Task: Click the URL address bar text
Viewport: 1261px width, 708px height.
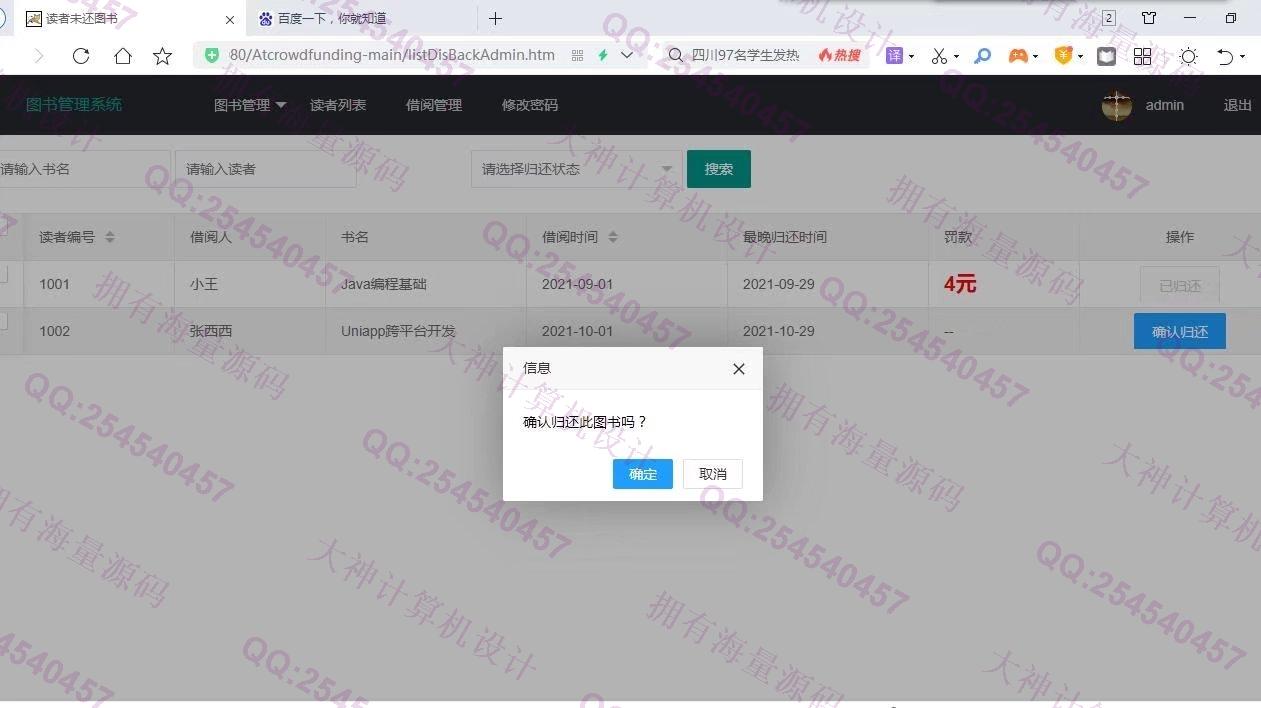Action: click(x=392, y=55)
